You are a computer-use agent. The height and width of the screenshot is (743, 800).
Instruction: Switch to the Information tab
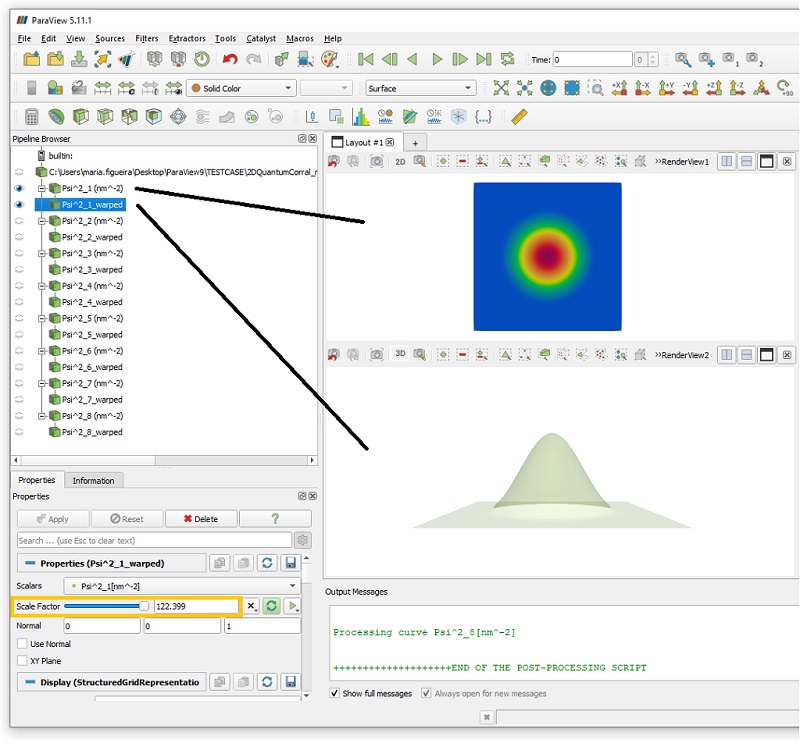pyautogui.click(x=93, y=481)
